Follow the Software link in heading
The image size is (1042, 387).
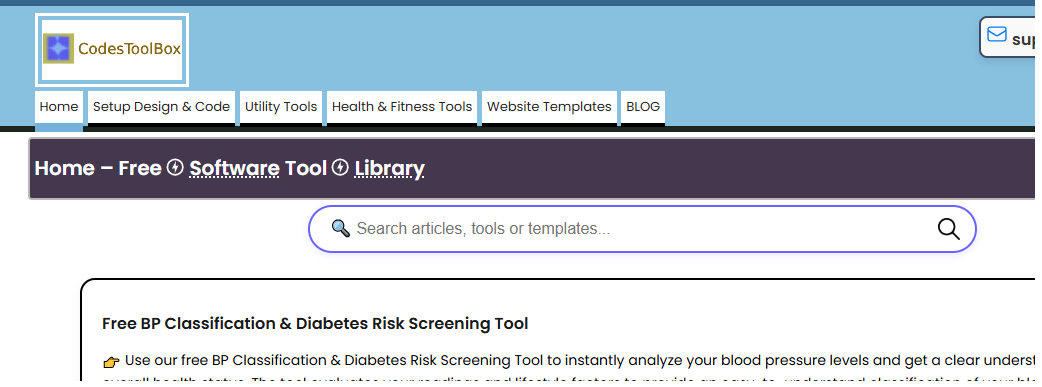(235, 168)
